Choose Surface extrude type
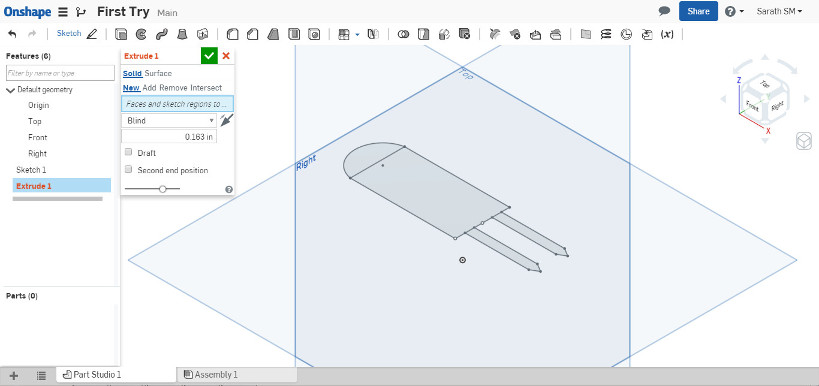Viewport: 819px width, 386px height. click(x=158, y=74)
